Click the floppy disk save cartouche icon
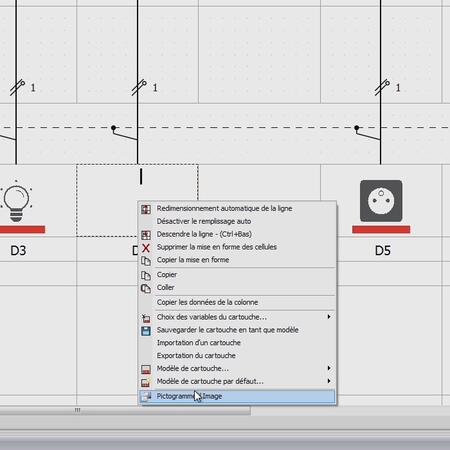Screen dimensions: 450x450 pos(146,331)
